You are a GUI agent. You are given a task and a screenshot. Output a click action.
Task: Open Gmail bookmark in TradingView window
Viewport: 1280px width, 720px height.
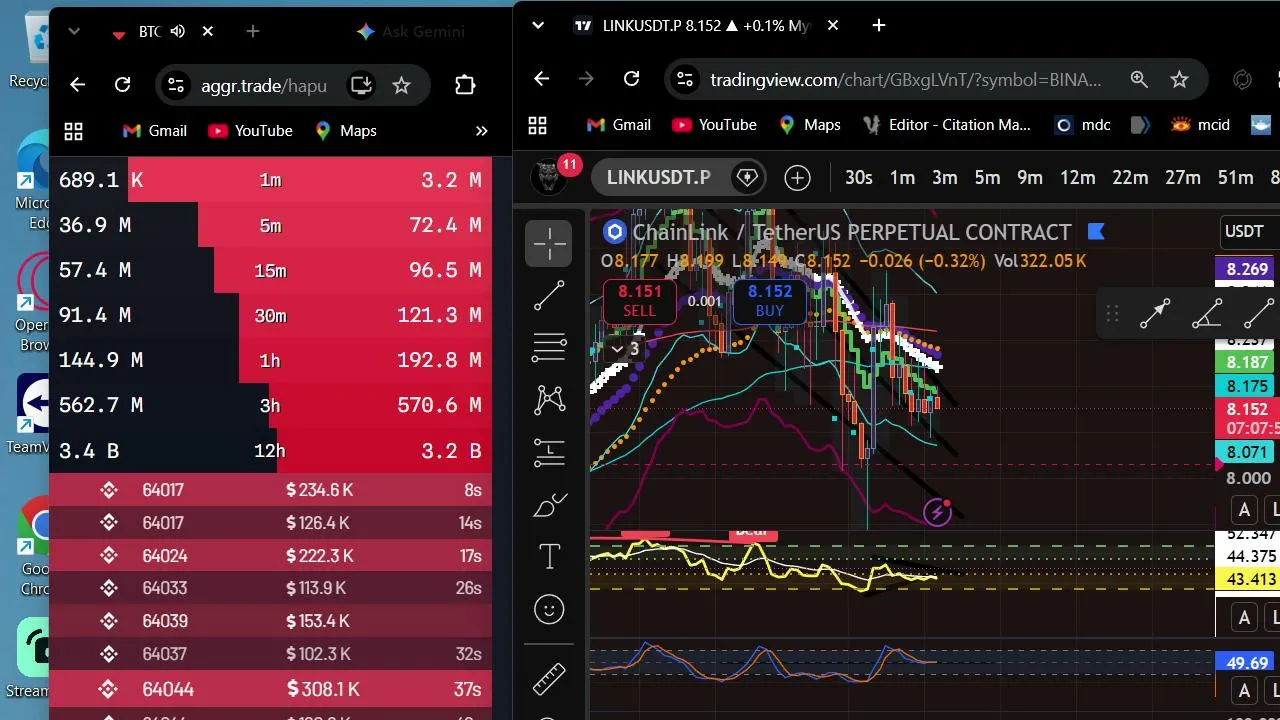(618, 125)
